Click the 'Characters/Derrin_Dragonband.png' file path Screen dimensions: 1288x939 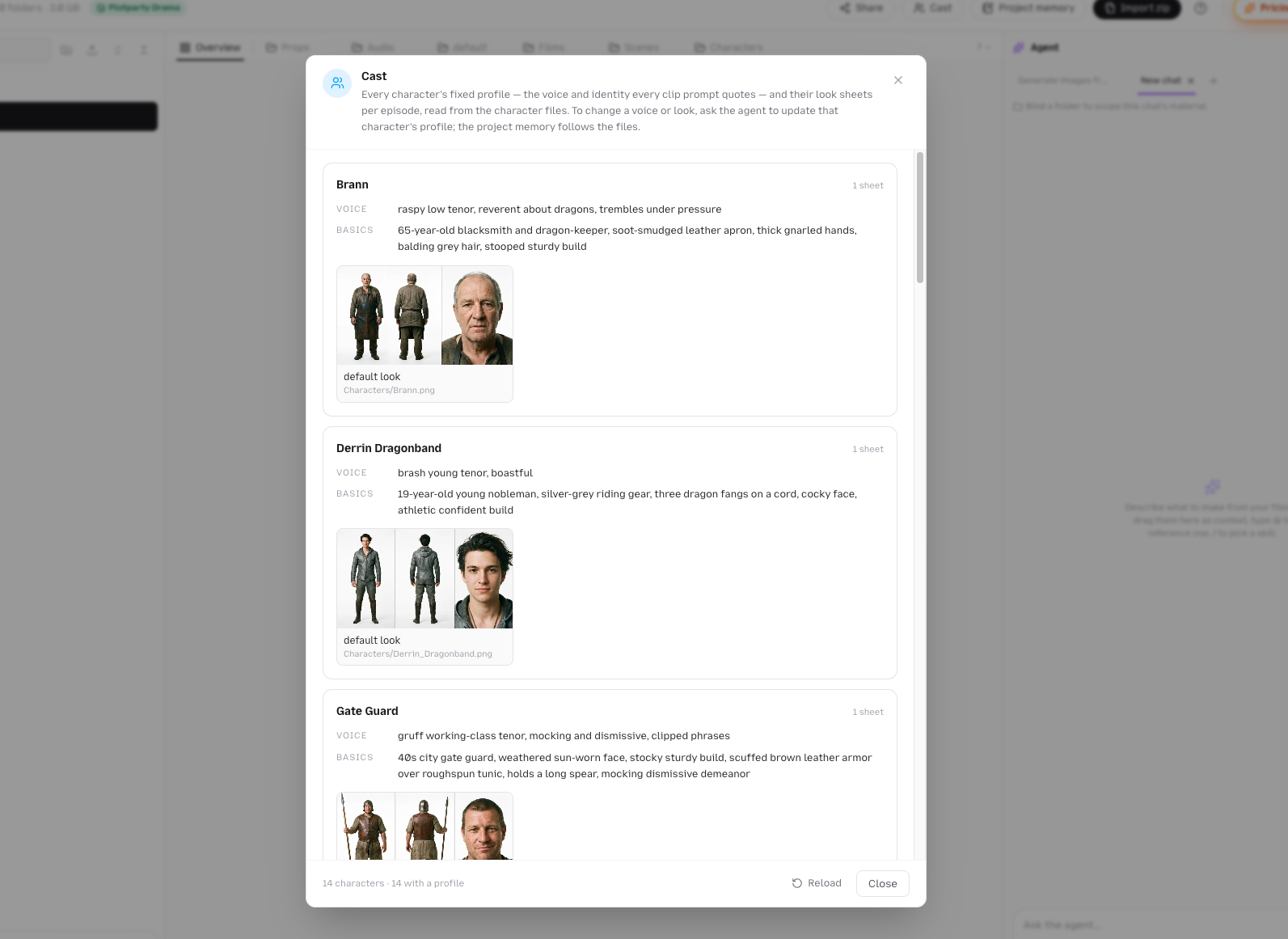pos(418,653)
